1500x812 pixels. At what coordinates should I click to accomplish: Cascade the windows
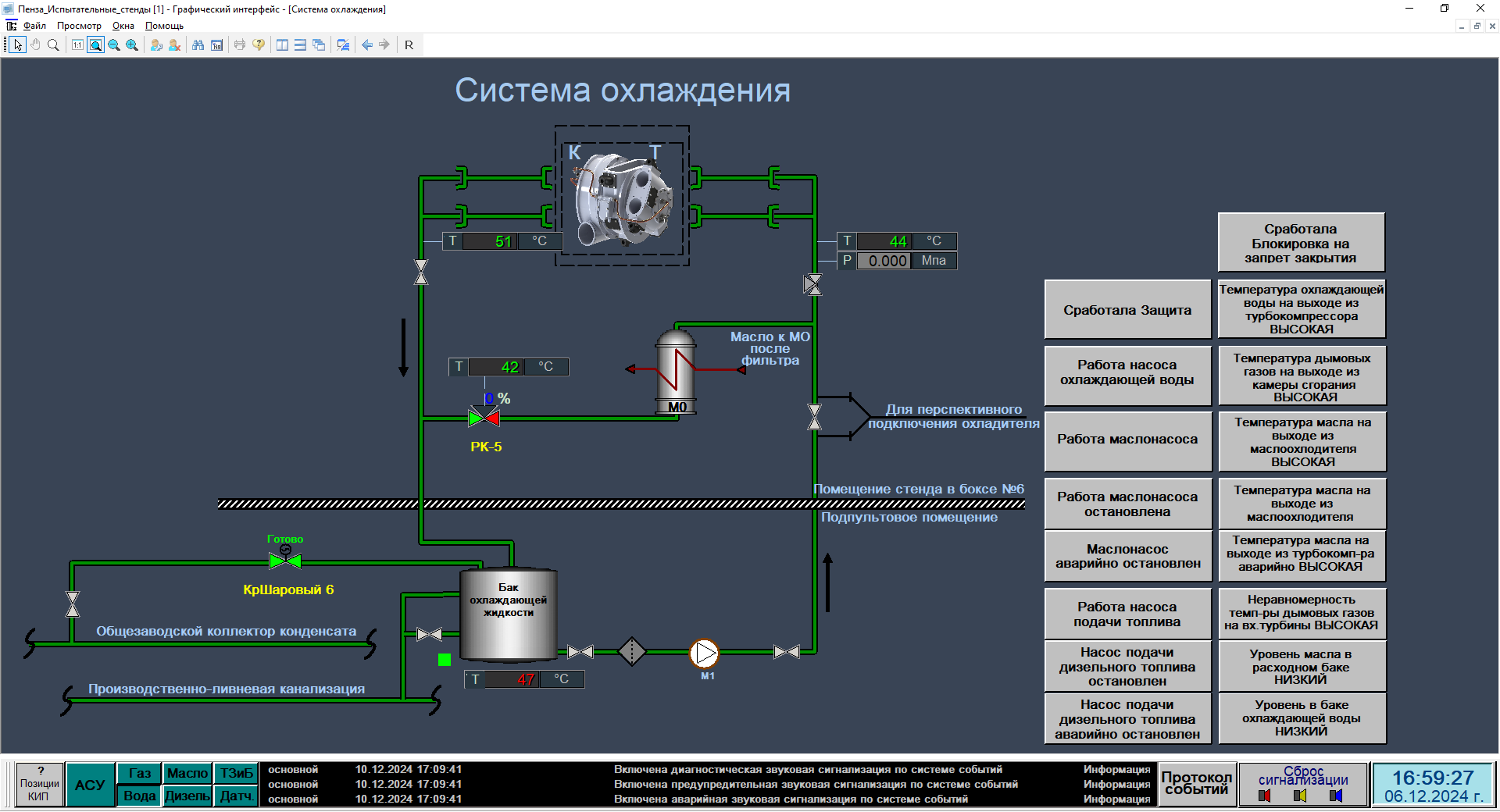pyautogui.click(x=319, y=45)
